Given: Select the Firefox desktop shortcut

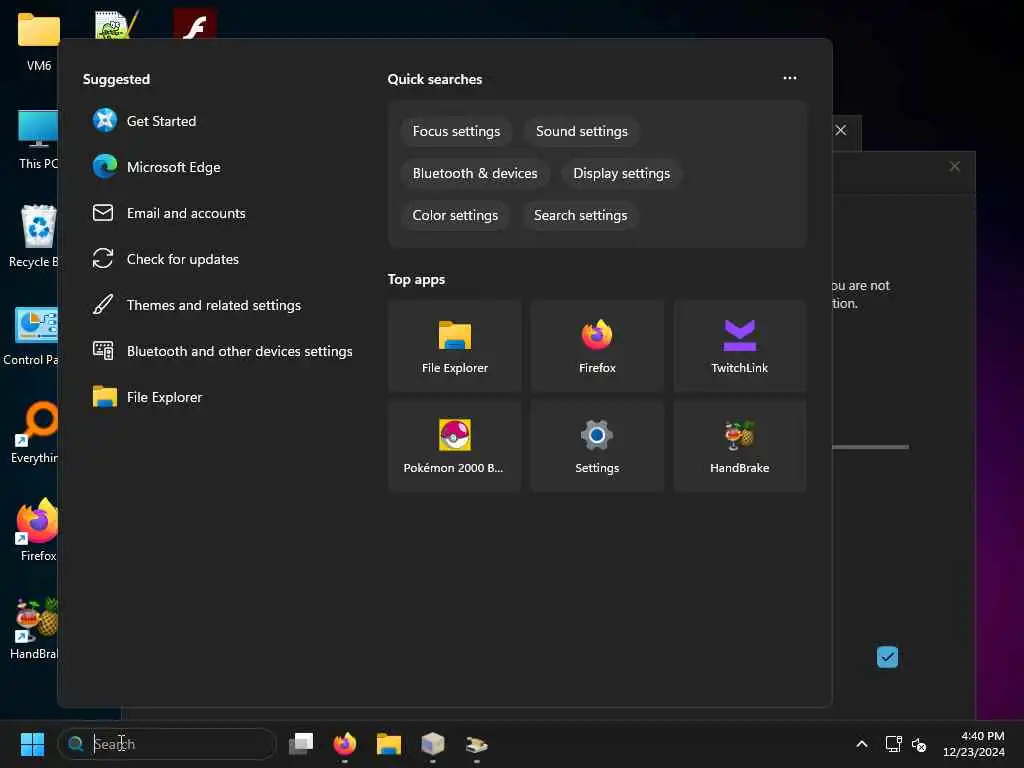Looking at the screenshot, I should [x=38, y=530].
